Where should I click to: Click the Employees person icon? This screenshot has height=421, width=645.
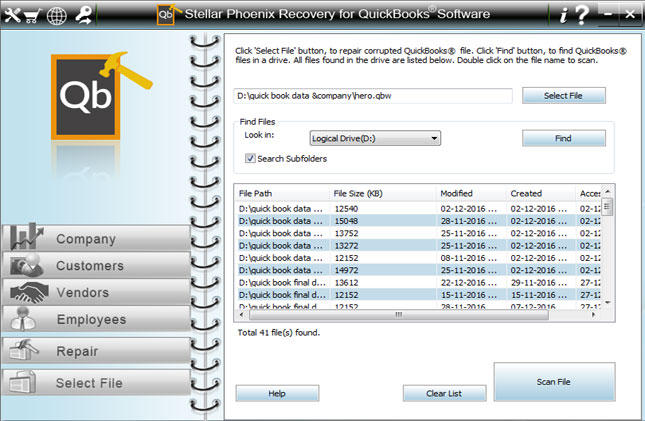[23, 318]
